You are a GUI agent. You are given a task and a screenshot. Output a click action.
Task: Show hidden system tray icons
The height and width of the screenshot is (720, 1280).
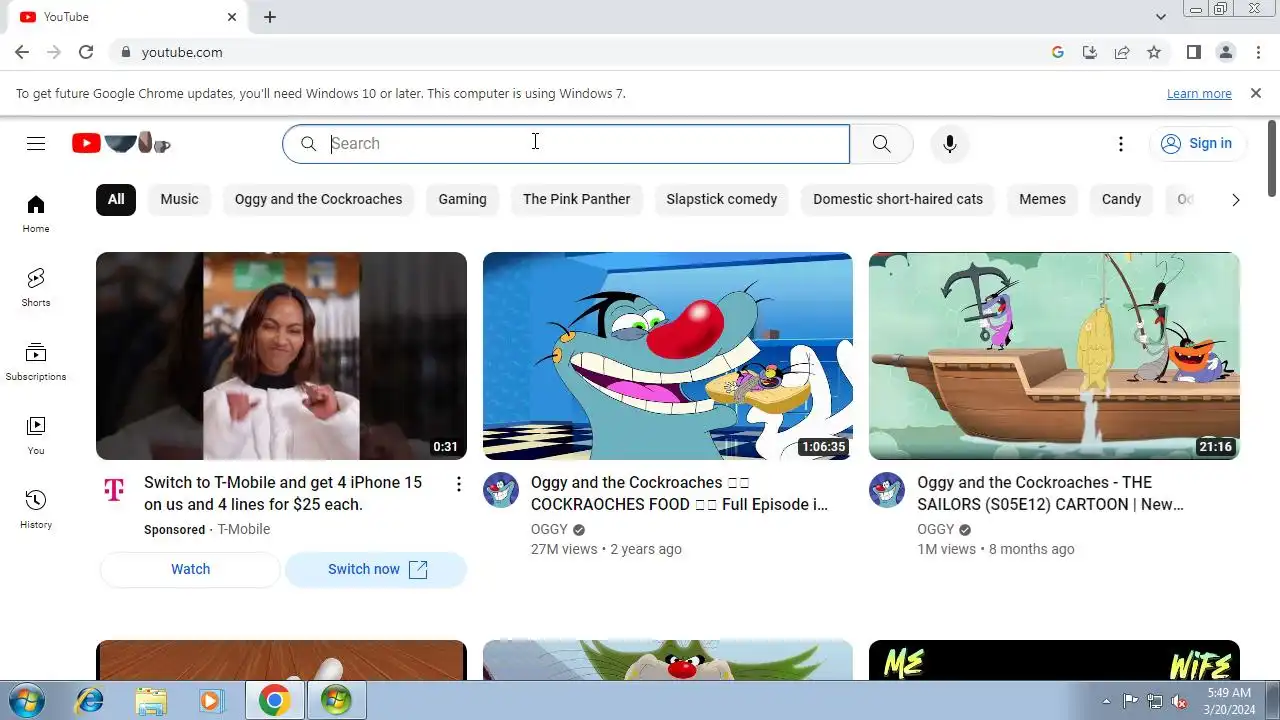point(1106,701)
